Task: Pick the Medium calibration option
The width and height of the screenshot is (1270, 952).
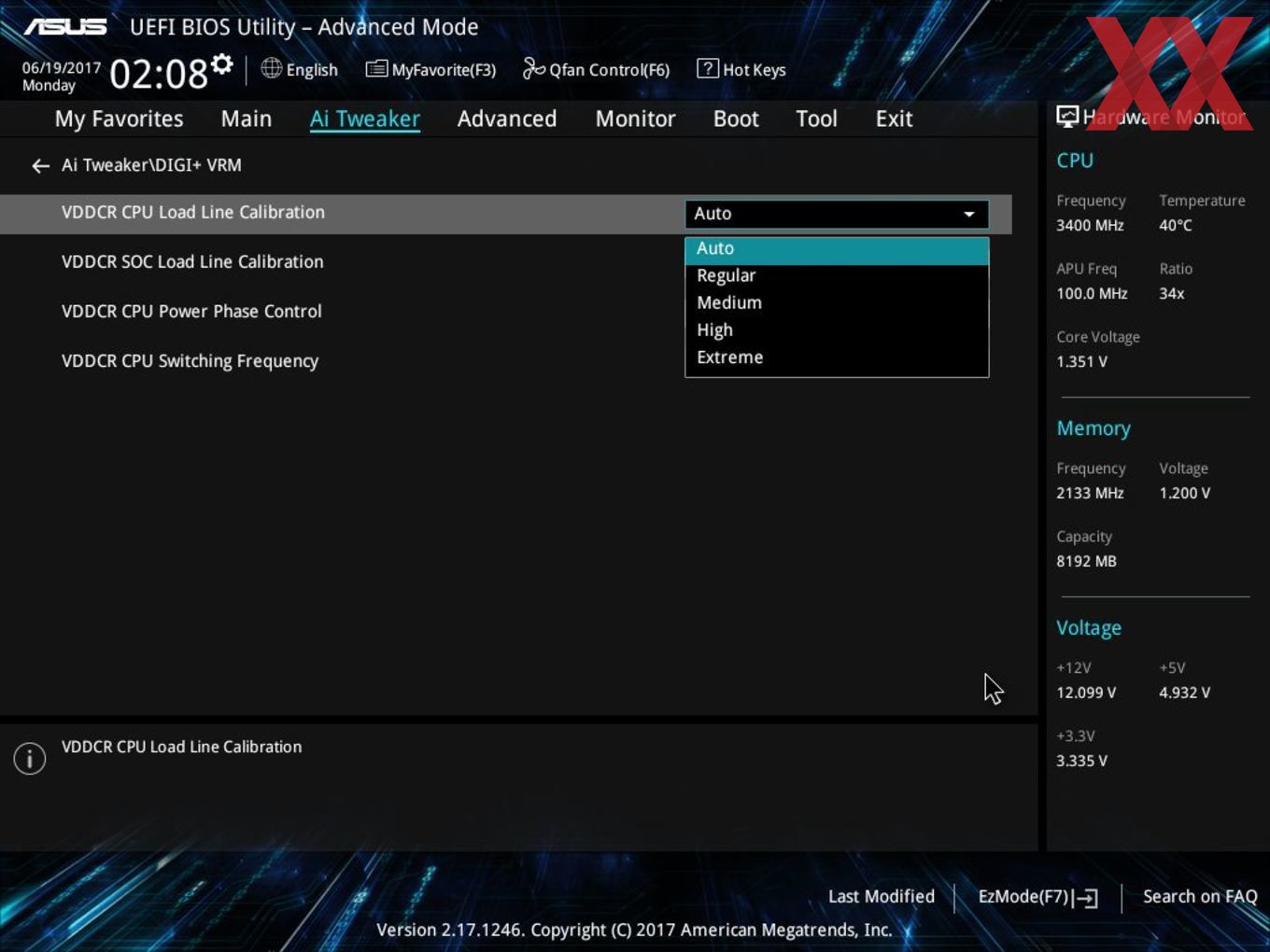Action: tap(837, 303)
